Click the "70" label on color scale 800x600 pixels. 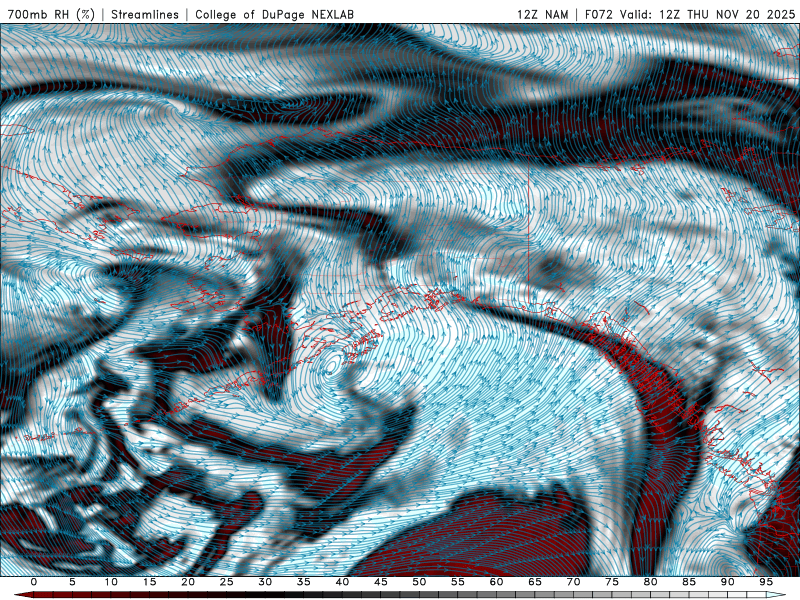click(x=573, y=582)
